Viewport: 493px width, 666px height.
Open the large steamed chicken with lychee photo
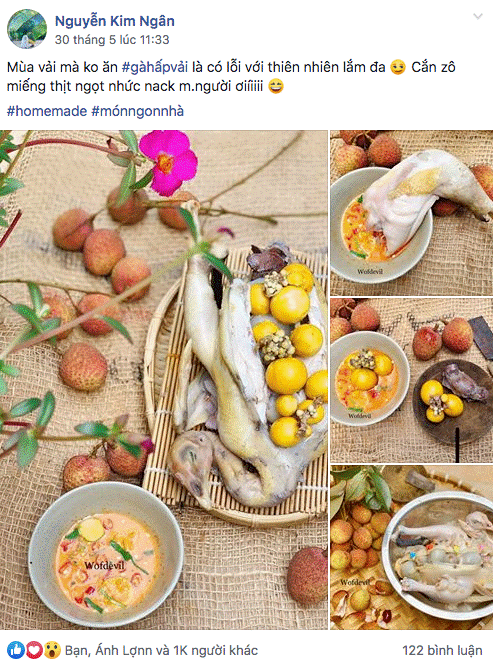coord(164,380)
